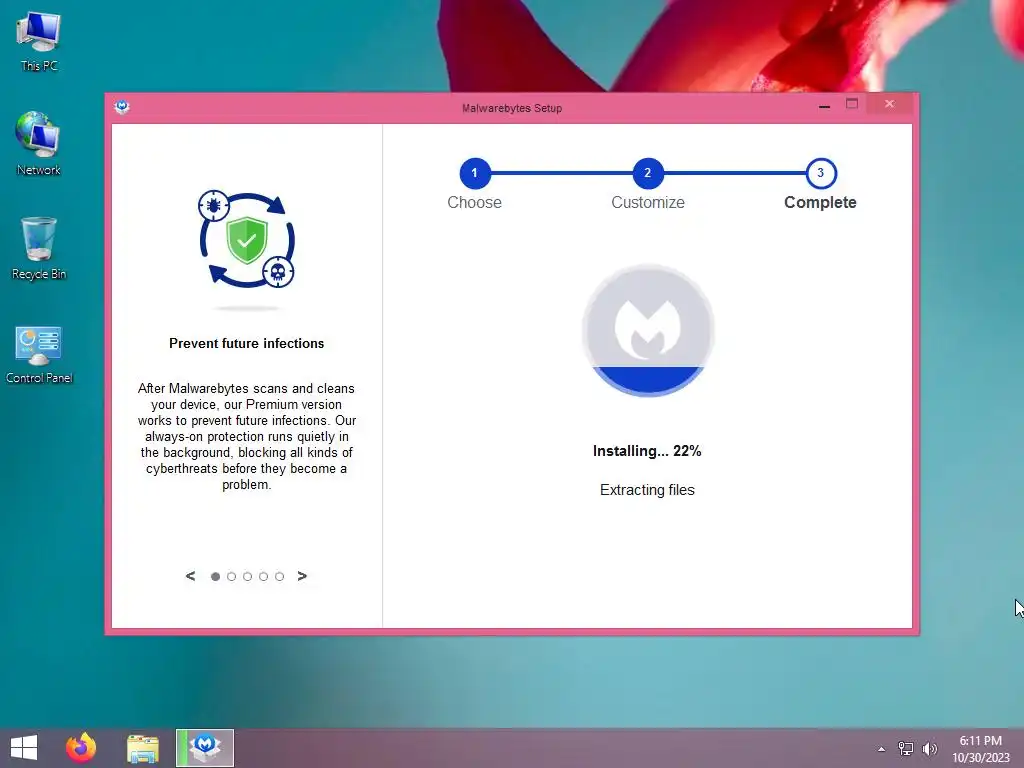The width and height of the screenshot is (1024, 768).
Task: Open Control Panel desktop icon
Action: click(39, 354)
